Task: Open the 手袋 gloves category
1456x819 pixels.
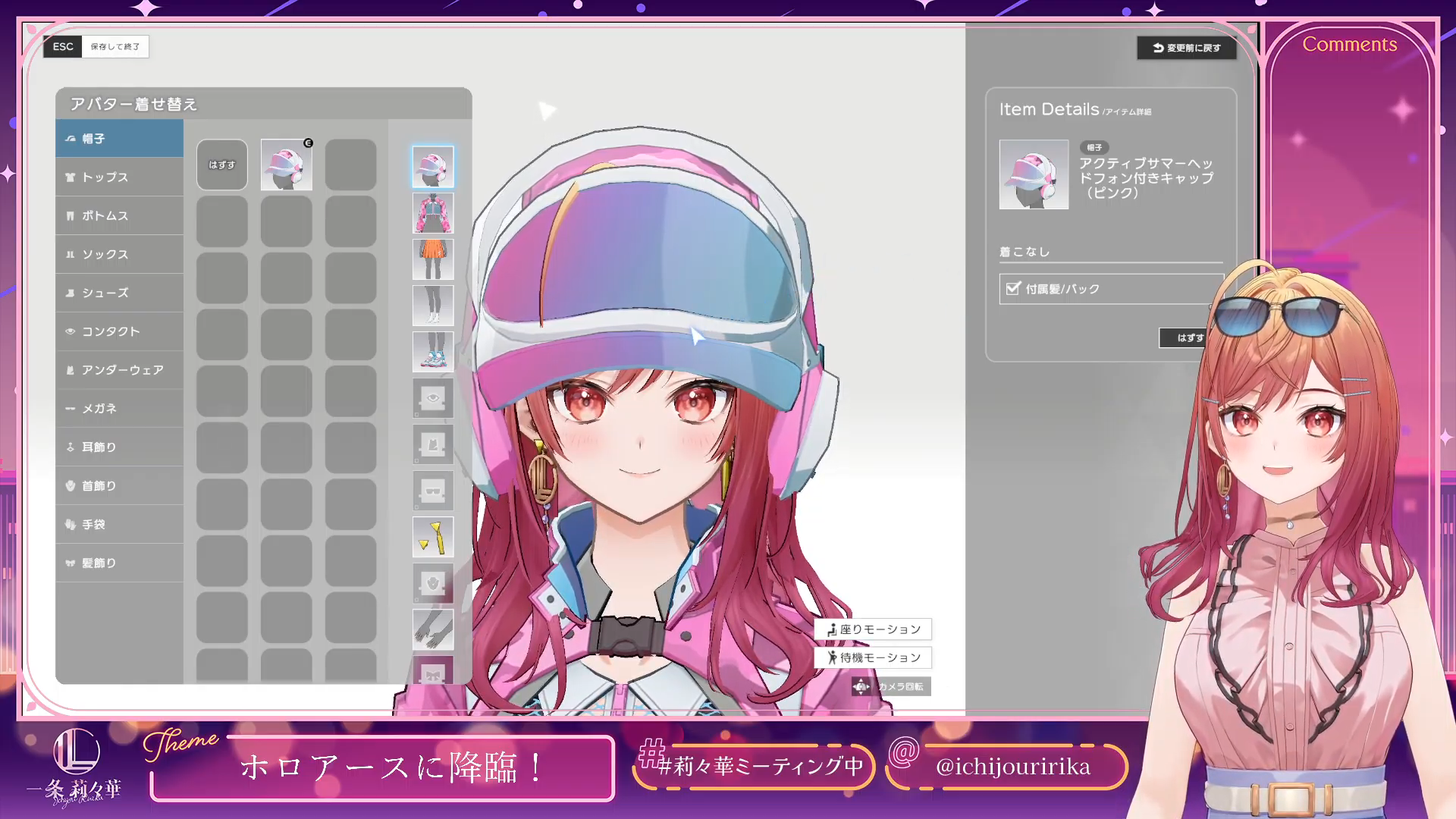Action: pyautogui.click(x=119, y=525)
